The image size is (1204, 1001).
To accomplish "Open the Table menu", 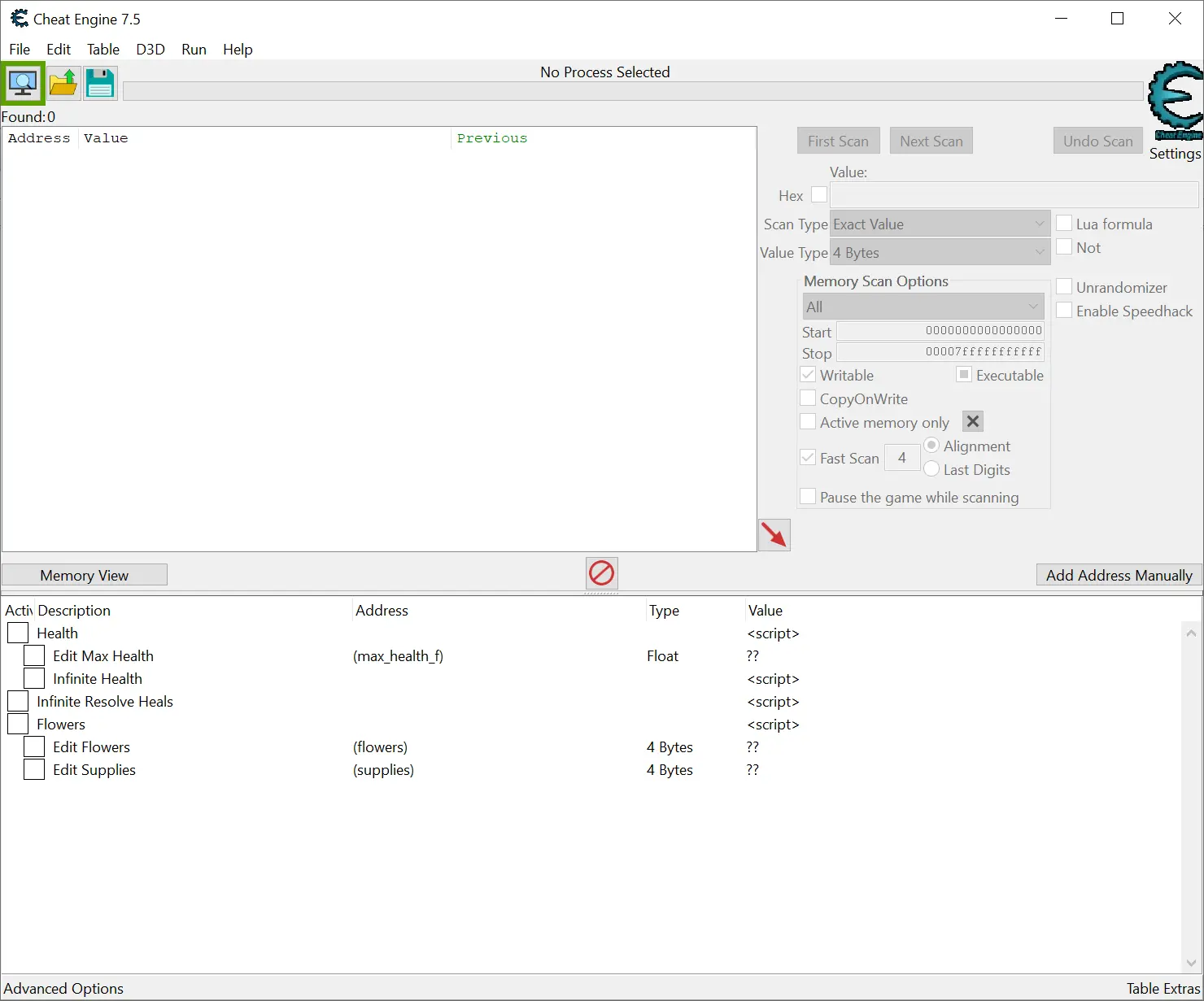I will 103,50.
